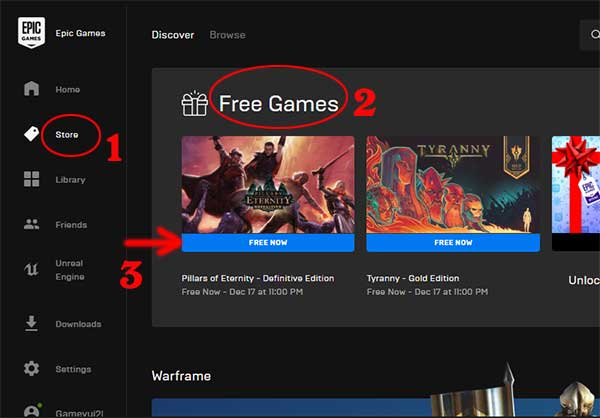Screen dimensions: 600x418
Task: Click the Epic Games title text
Action: click(x=80, y=33)
